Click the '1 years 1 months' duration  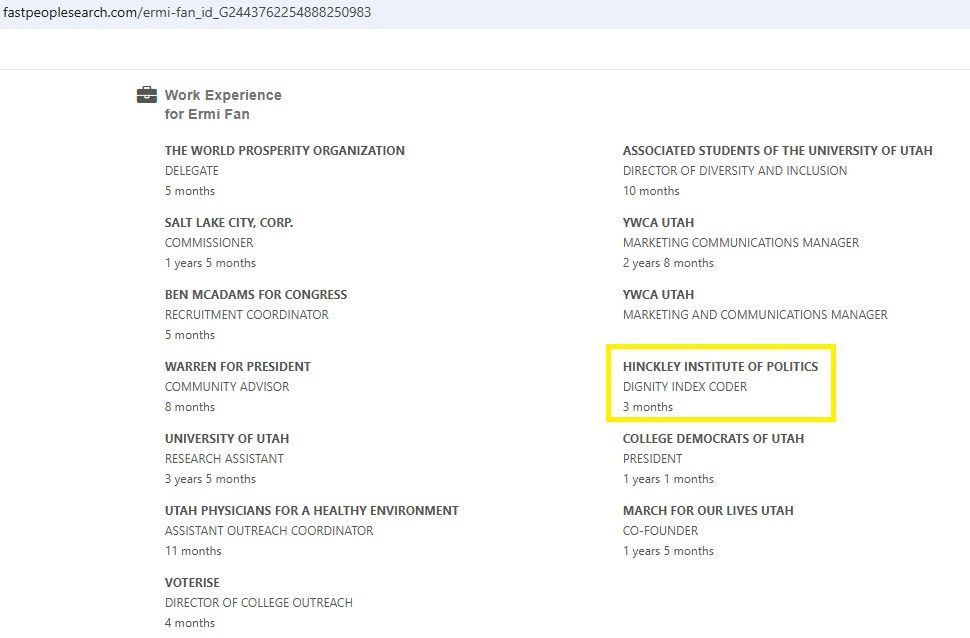(x=668, y=479)
